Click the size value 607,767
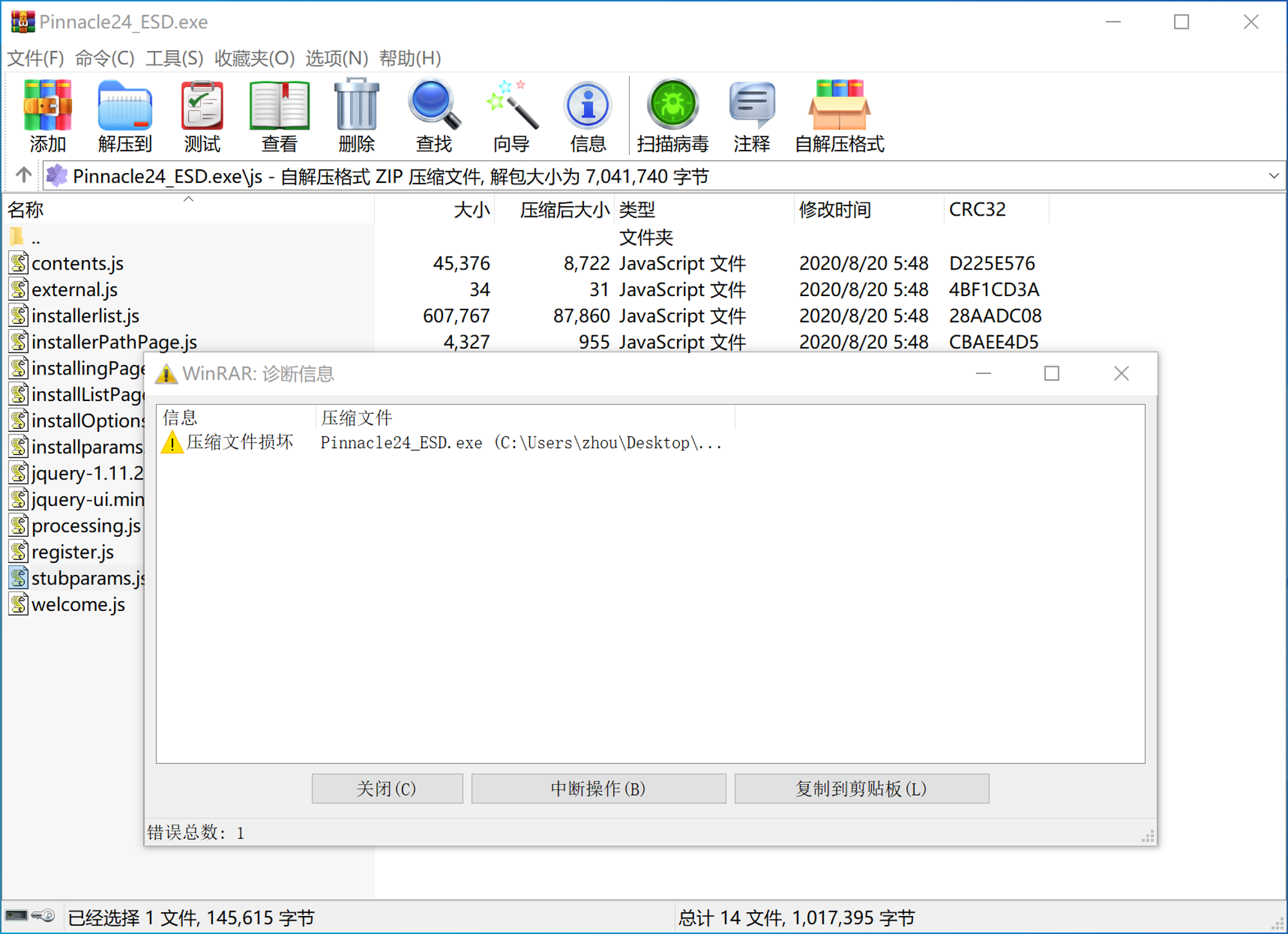This screenshot has height=934, width=1288. click(x=456, y=315)
